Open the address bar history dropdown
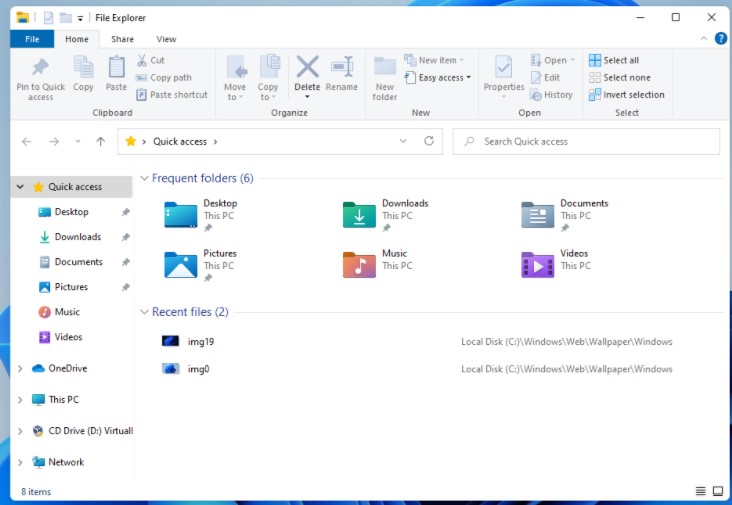This screenshot has width=732, height=505. click(x=403, y=141)
